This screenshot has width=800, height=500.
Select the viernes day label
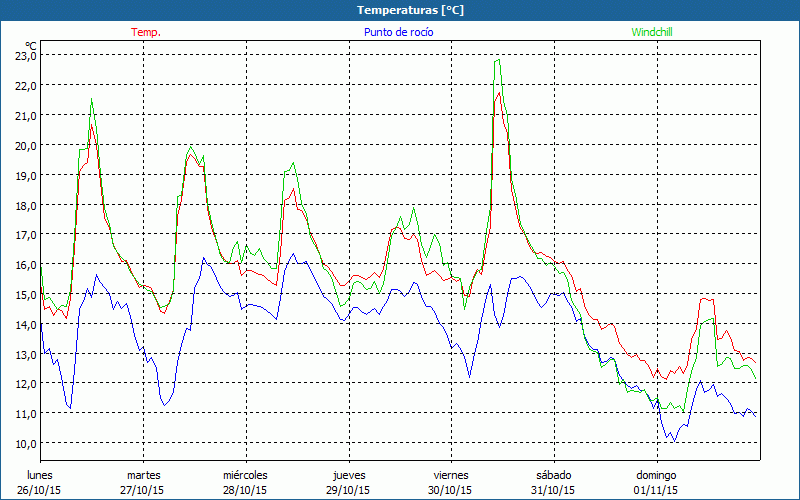tap(450, 474)
